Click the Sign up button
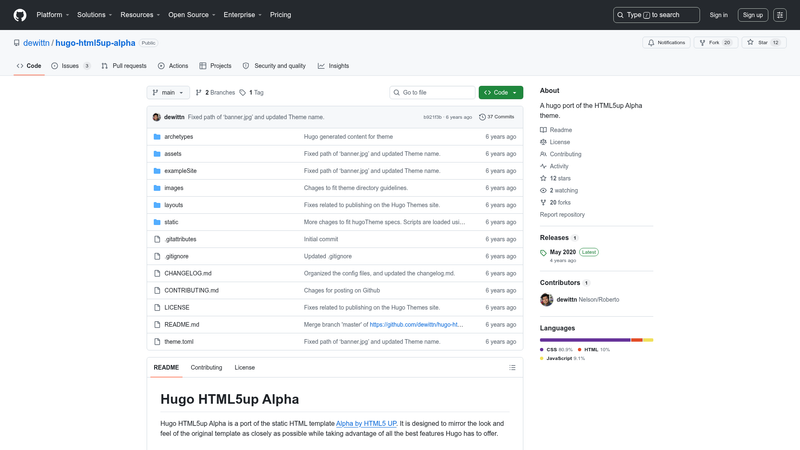Screen dimensions: 800x450 tap(753, 15)
